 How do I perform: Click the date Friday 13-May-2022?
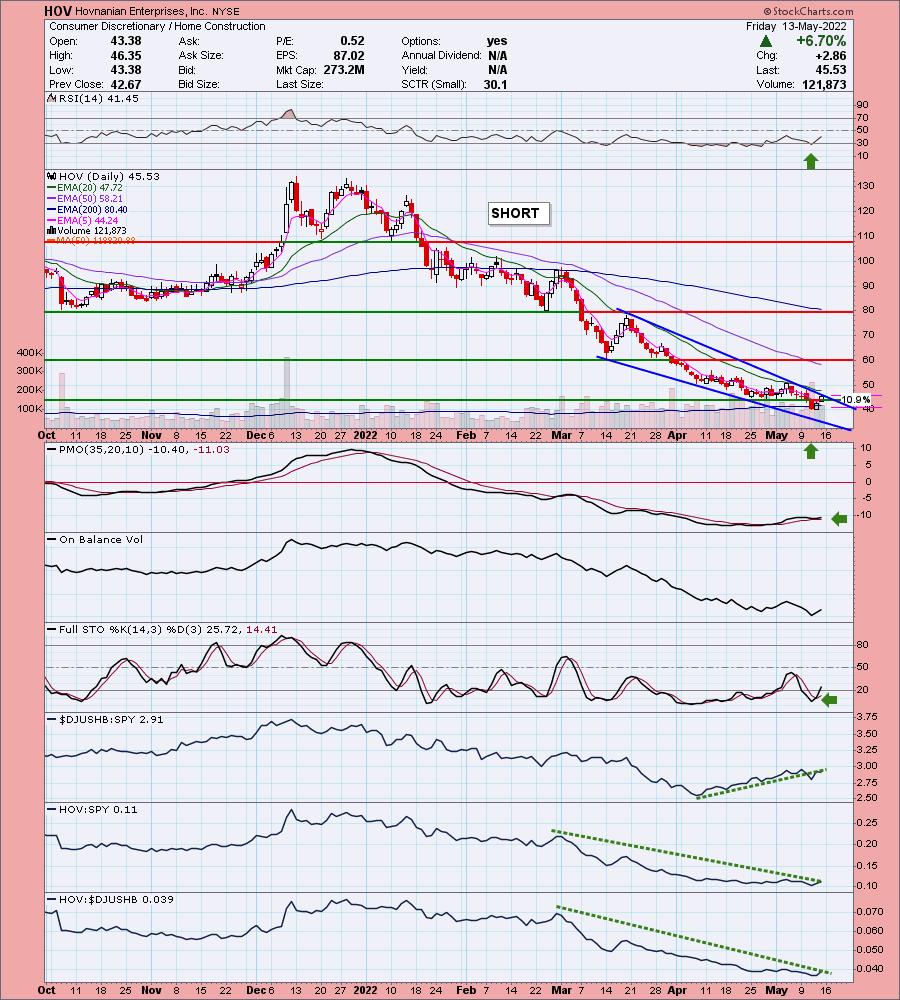pyautogui.click(x=796, y=26)
